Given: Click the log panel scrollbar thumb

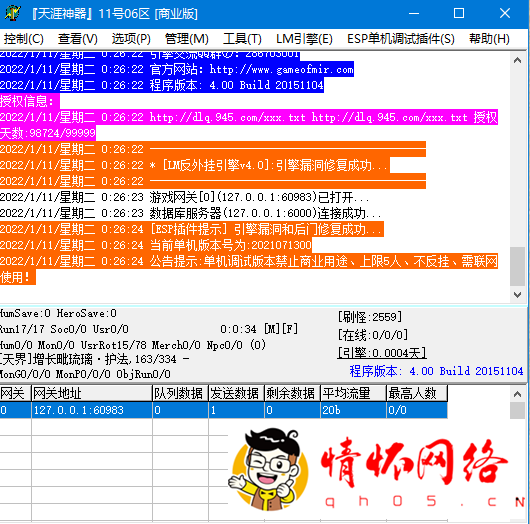Looking at the screenshot, I should [517, 266].
